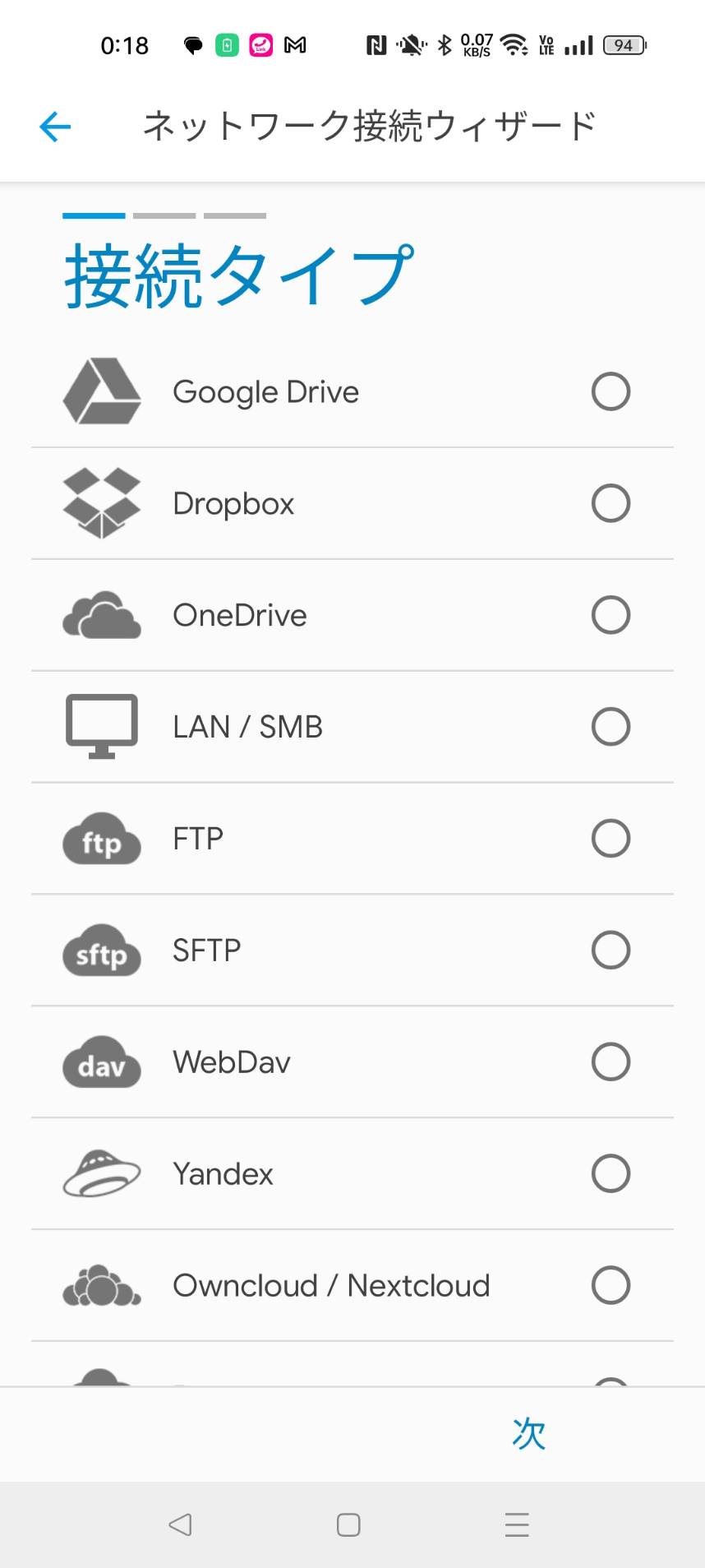Tap the FTP cloud icon
705x1568 pixels.
pos(102,839)
